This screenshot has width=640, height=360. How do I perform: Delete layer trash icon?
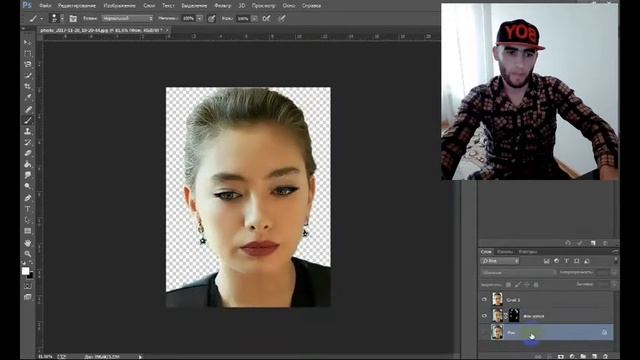click(605, 356)
